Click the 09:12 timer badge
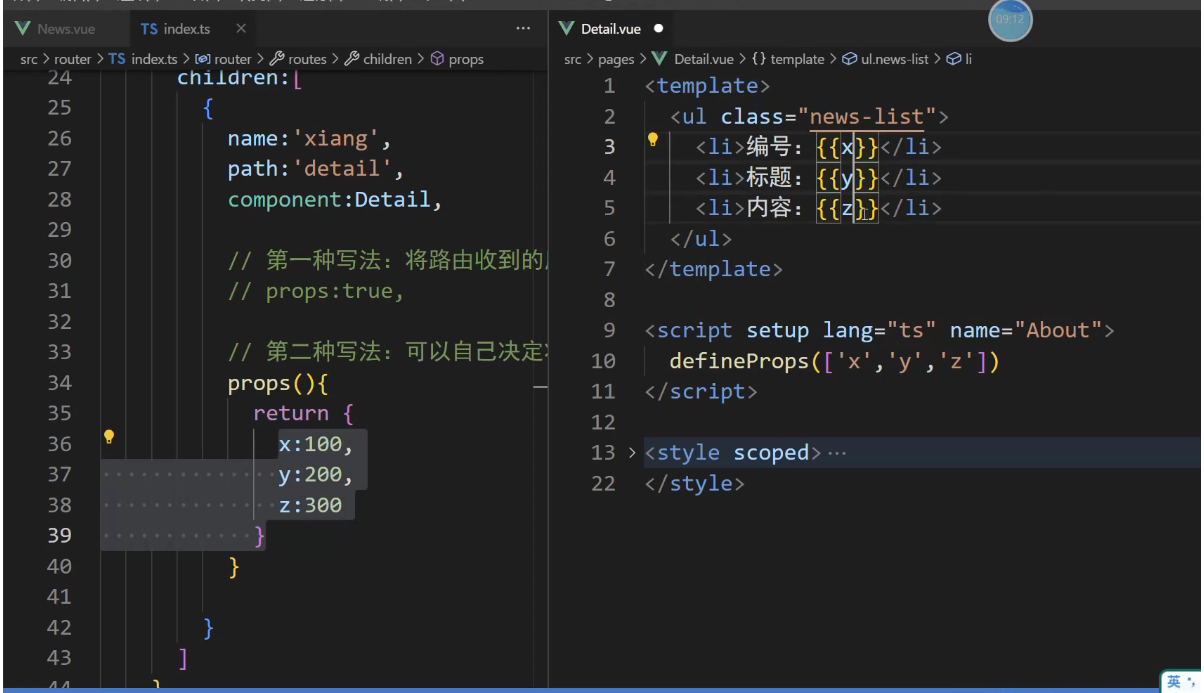Screen dimensions: 1204x693 pyautogui.click(x=1010, y=19)
